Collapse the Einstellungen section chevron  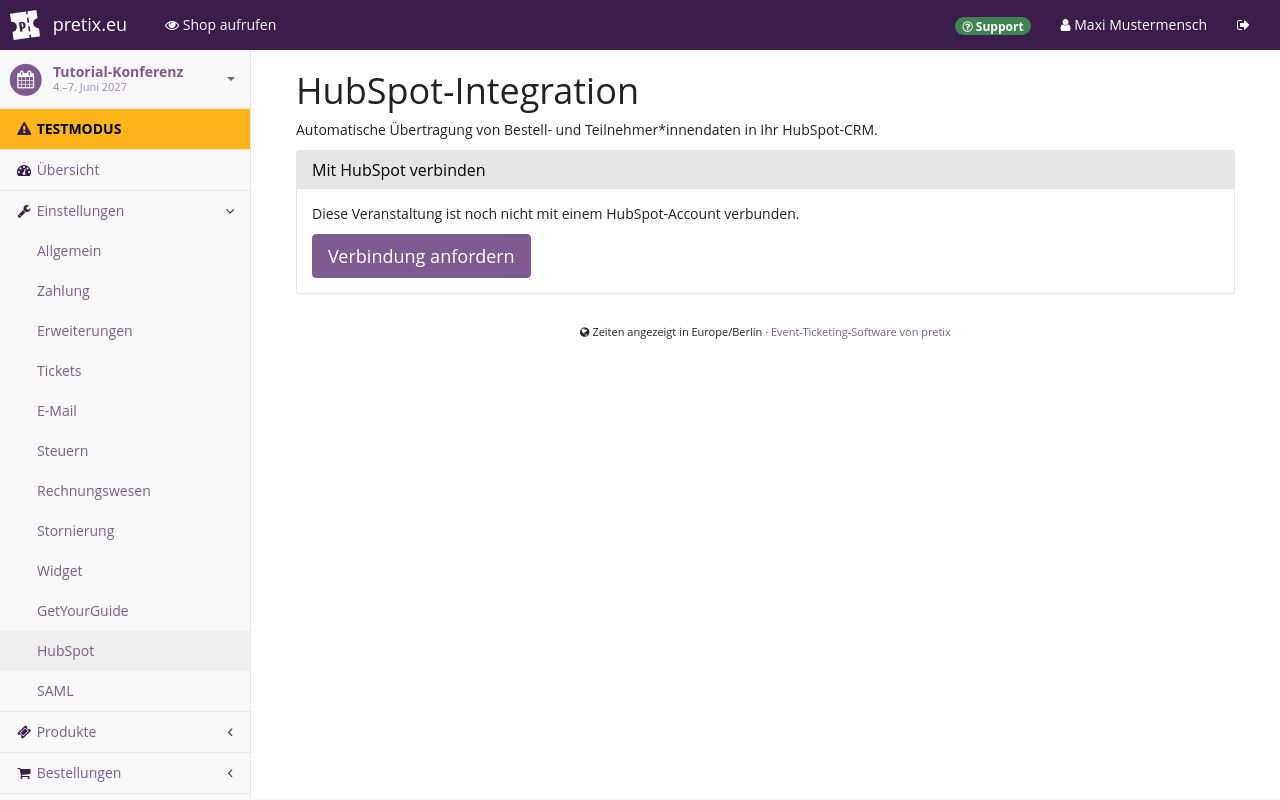click(230, 211)
